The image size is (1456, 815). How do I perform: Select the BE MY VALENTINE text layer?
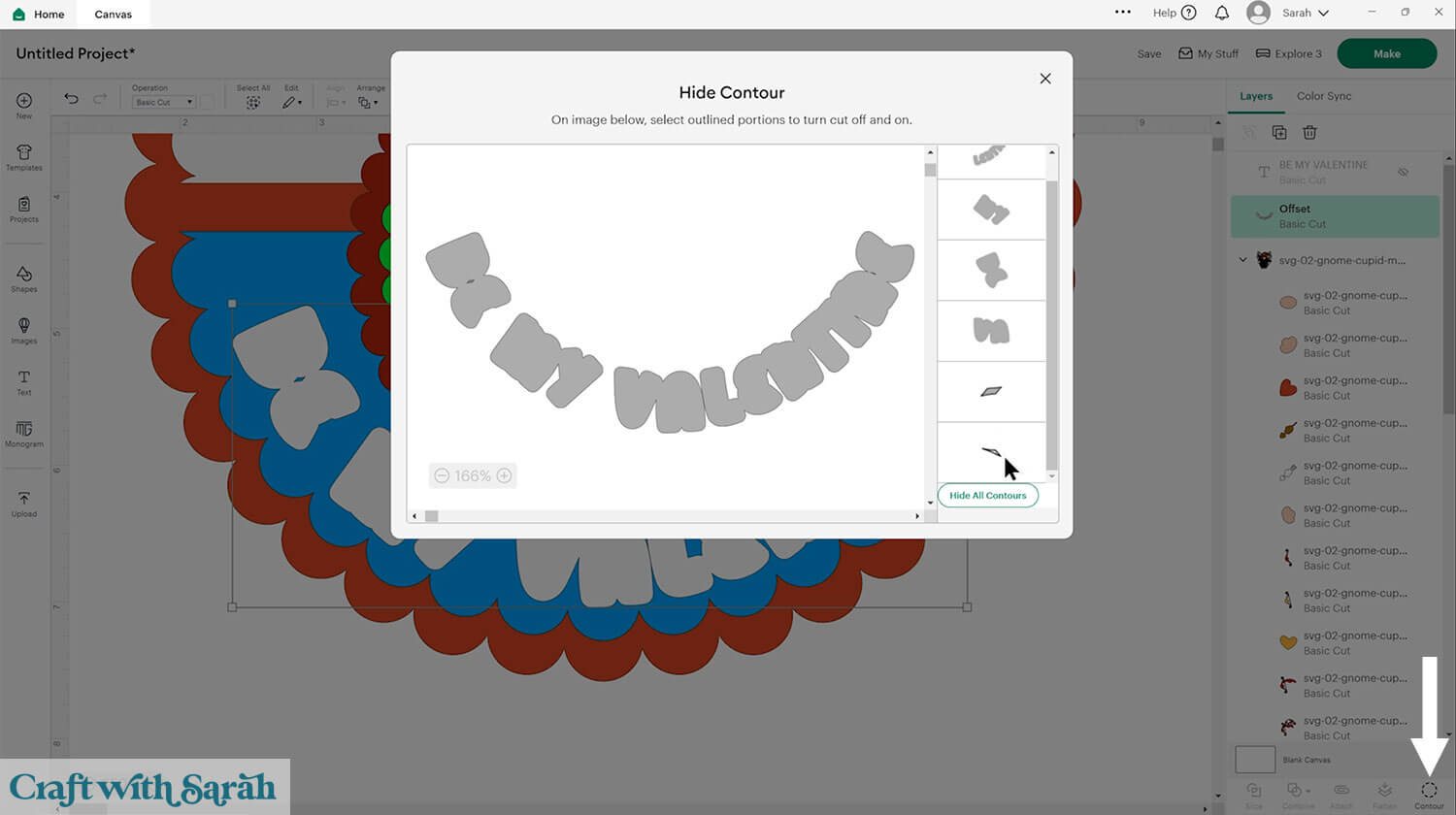point(1335,172)
